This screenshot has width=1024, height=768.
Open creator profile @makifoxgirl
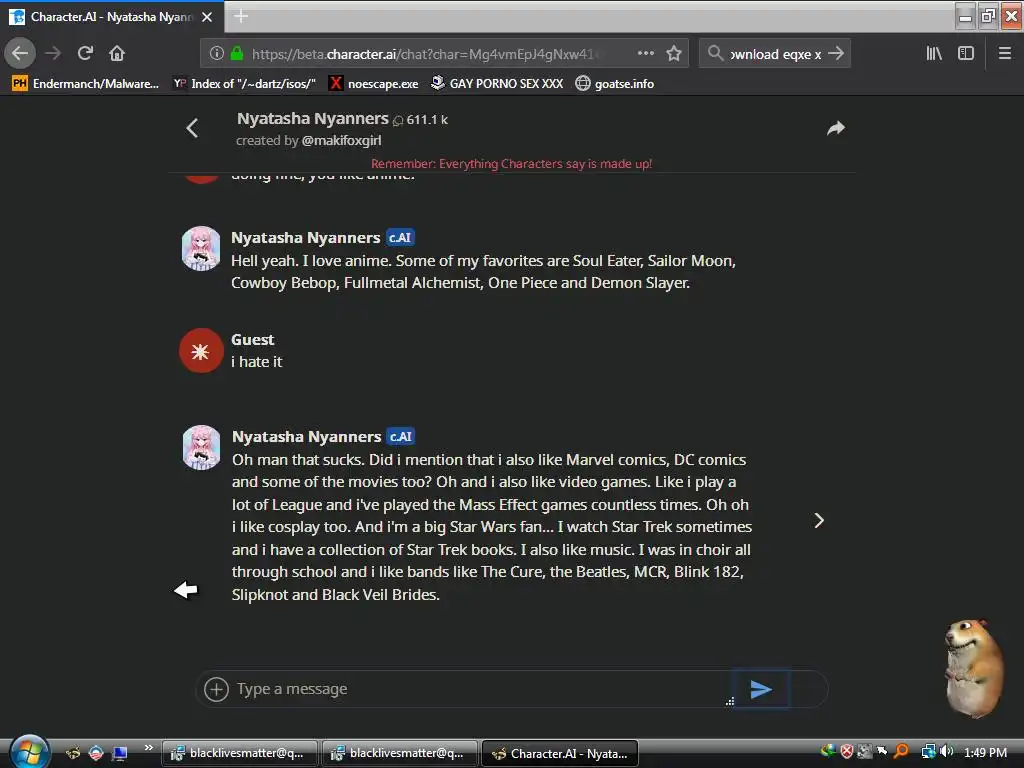coord(341,140)
